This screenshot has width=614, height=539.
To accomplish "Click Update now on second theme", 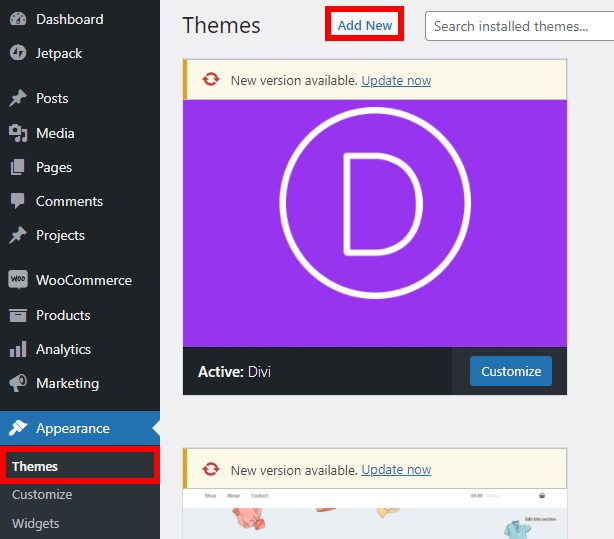I will coord(396,470).
